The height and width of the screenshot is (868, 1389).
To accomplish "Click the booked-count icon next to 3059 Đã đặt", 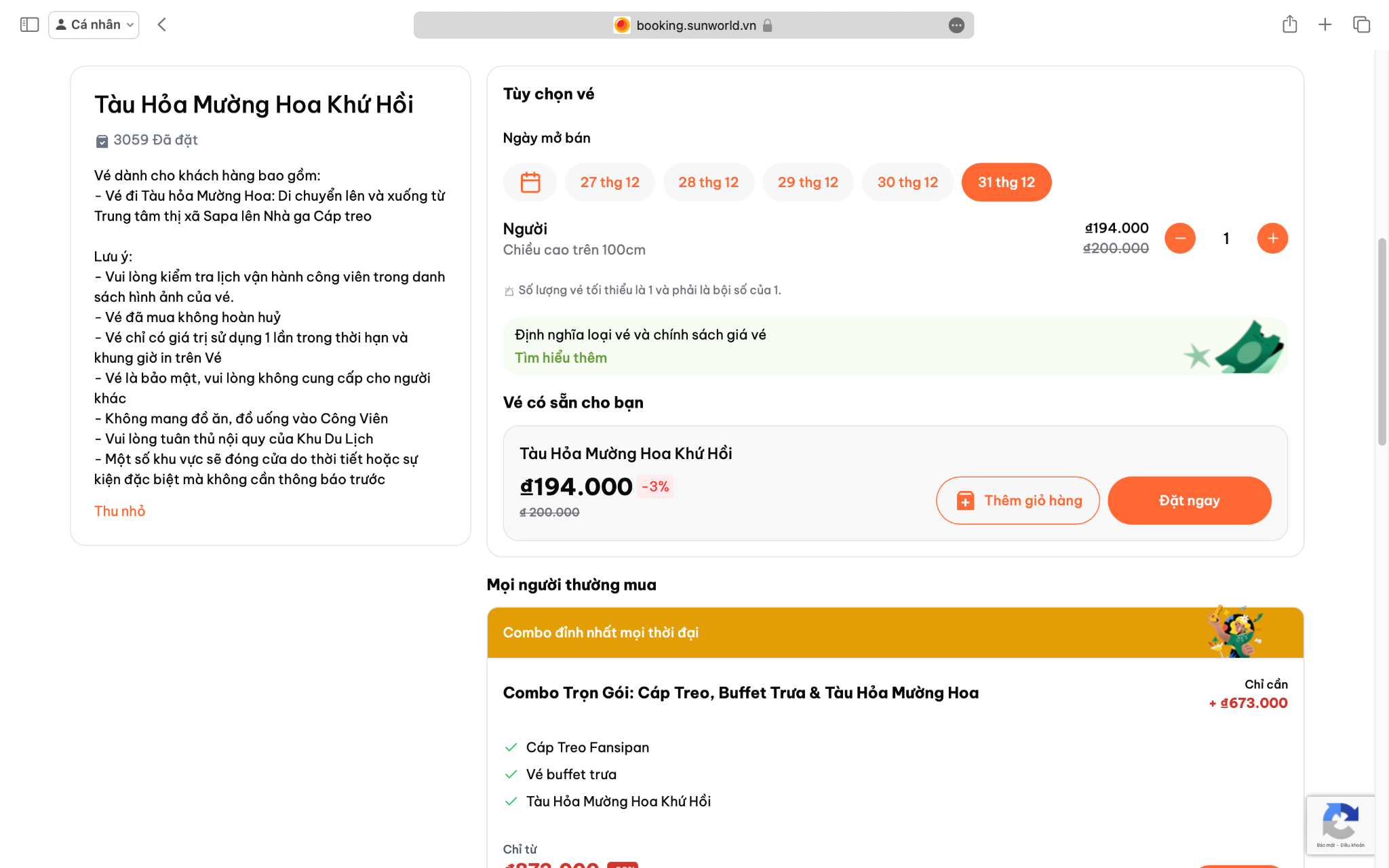I will click(102, 141).
